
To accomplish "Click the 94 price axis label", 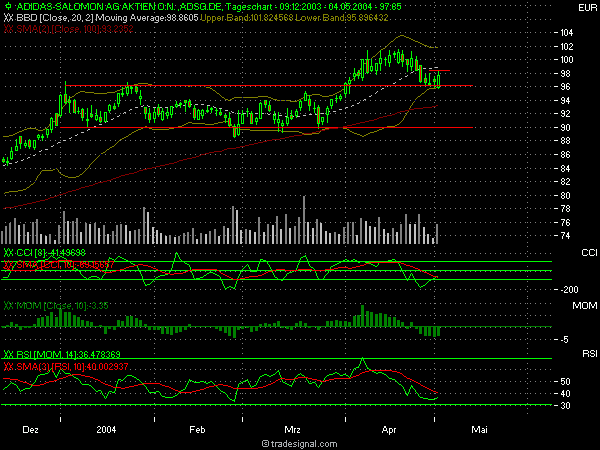I will point(565,101).
